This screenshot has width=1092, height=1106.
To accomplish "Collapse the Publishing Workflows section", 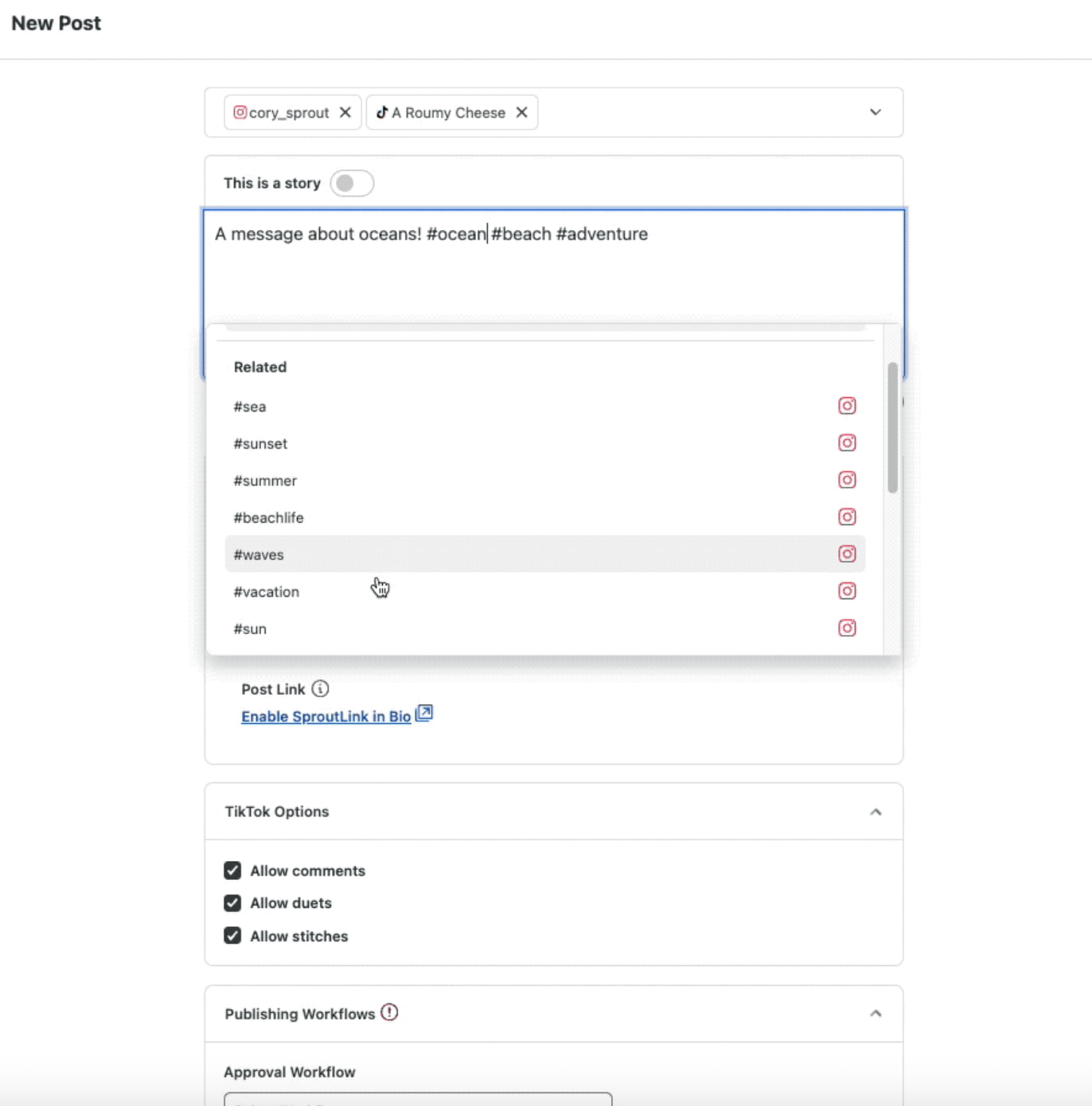I will [x=876, y=1013].
